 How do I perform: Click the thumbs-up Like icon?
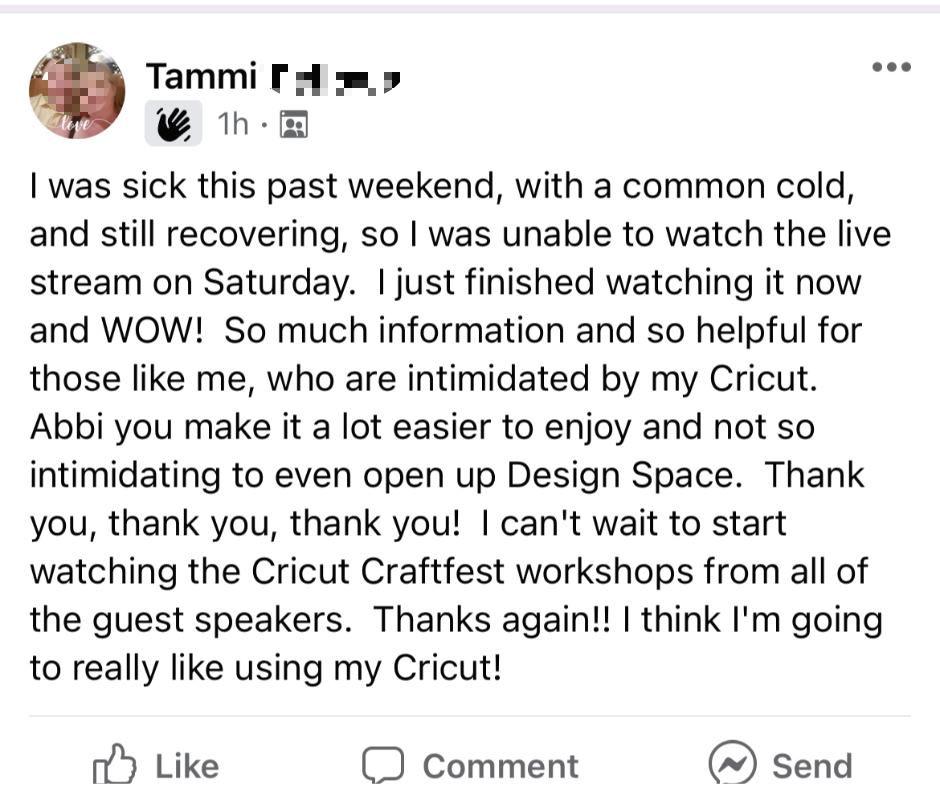(x=112, y=766)
